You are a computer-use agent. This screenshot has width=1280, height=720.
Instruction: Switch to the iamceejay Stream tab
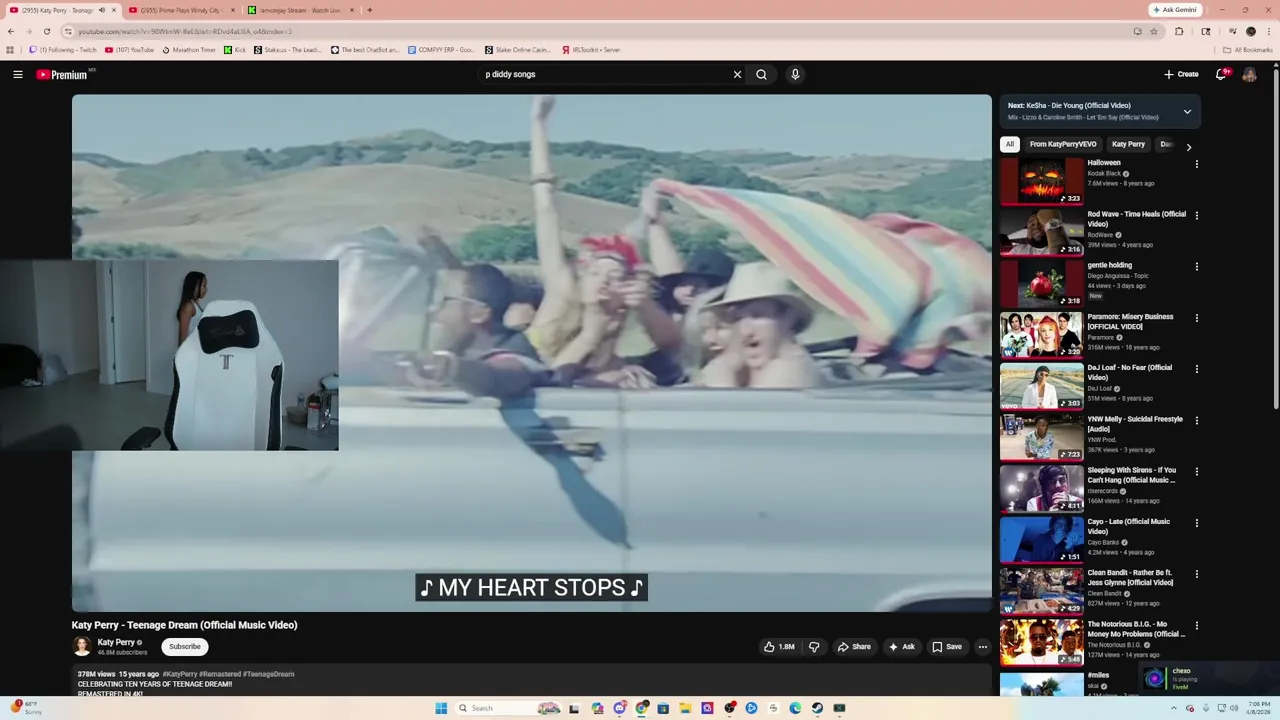pyautogui.click(x=300, y=10)
